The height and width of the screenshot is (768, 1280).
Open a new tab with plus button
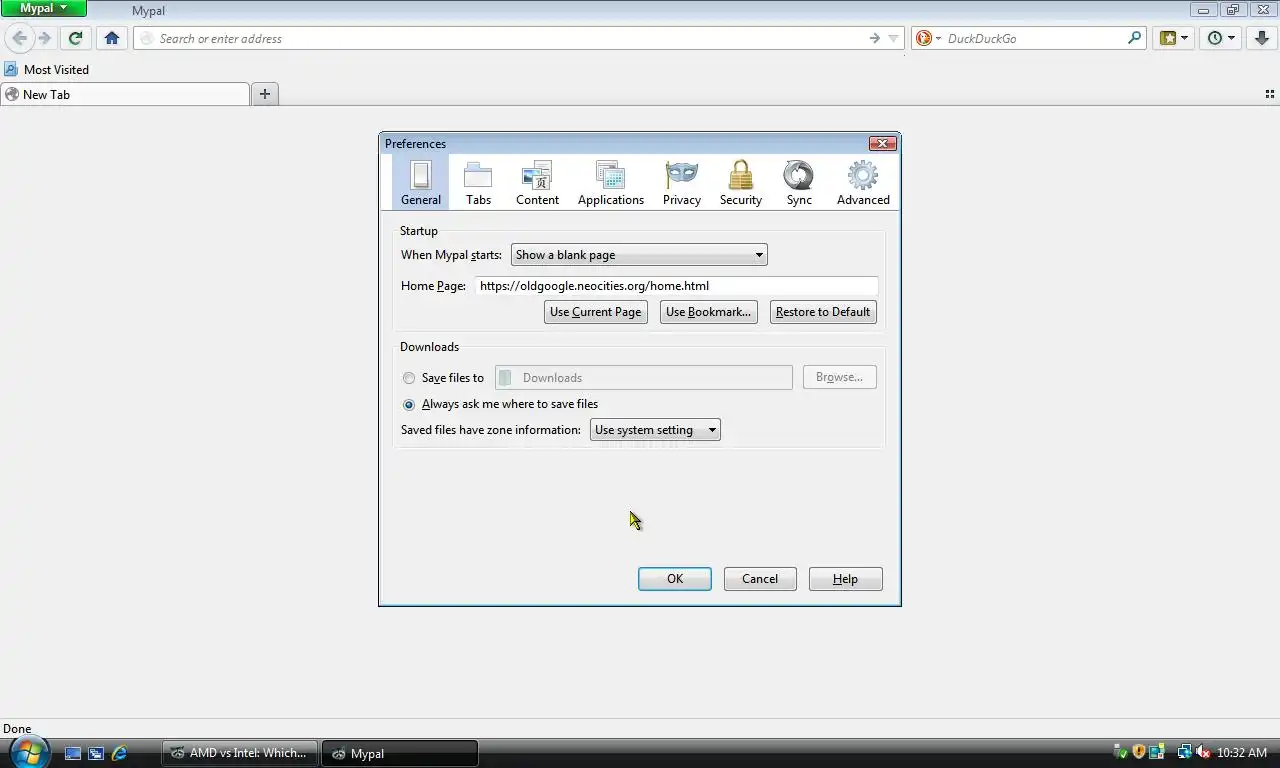[264, 94]
